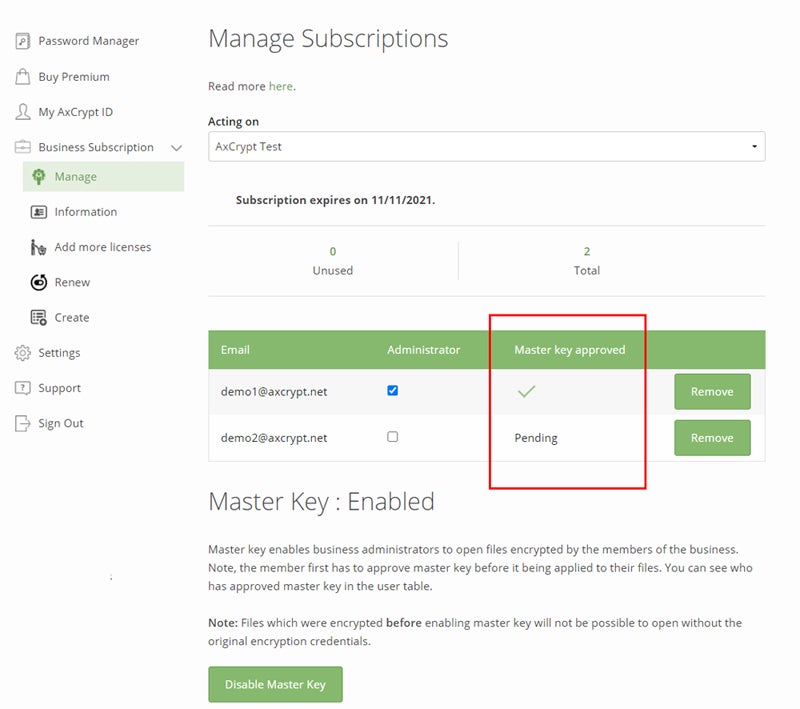
Task: Click the Disable Master Key button
Action: click(x=275, y=684)
